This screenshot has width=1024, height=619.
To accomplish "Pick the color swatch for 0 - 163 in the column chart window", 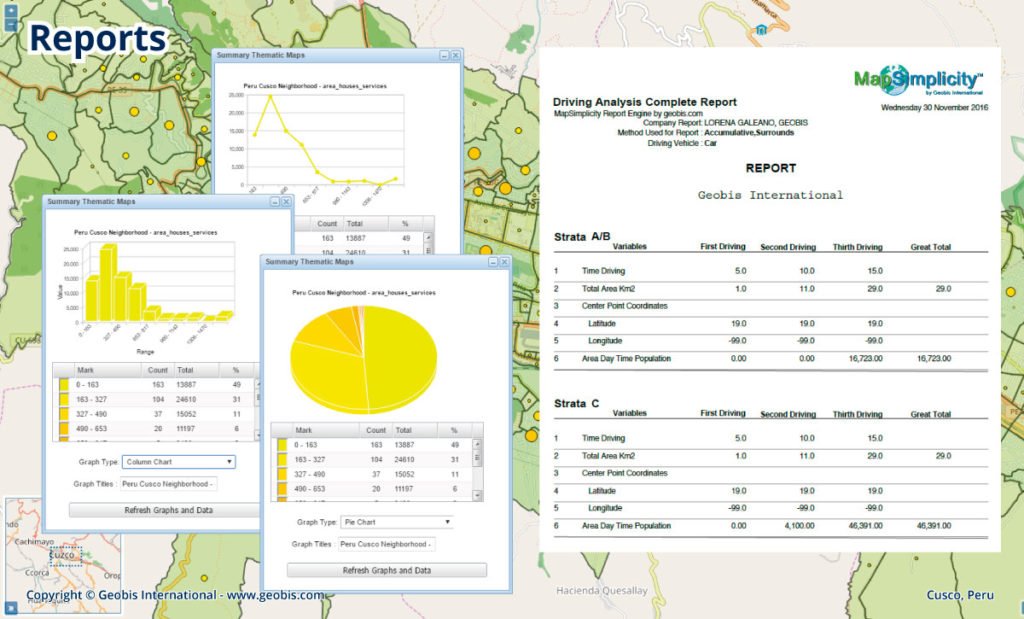I will (64, 385).
